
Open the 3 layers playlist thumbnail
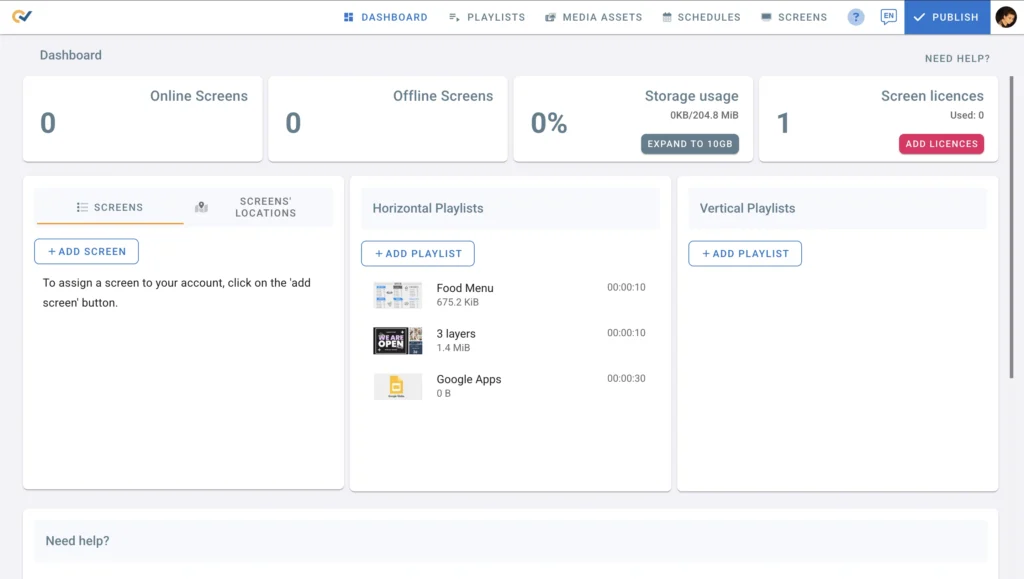398,341
